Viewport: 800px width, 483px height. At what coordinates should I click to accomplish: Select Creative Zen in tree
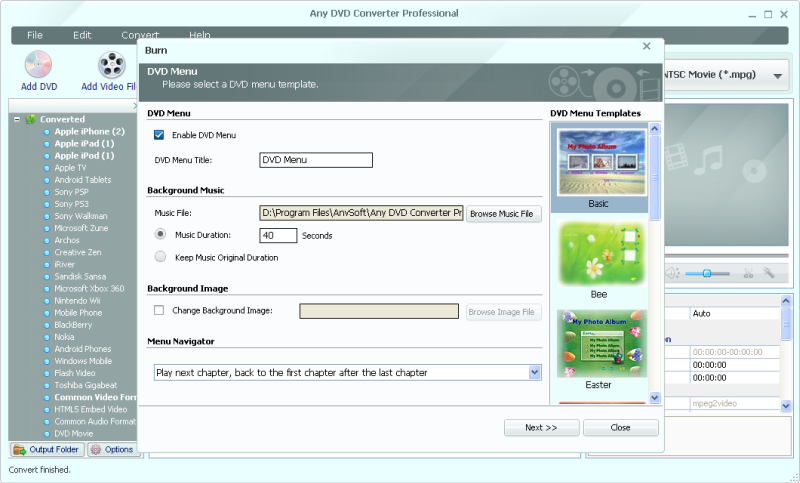(x=78, y=252)
